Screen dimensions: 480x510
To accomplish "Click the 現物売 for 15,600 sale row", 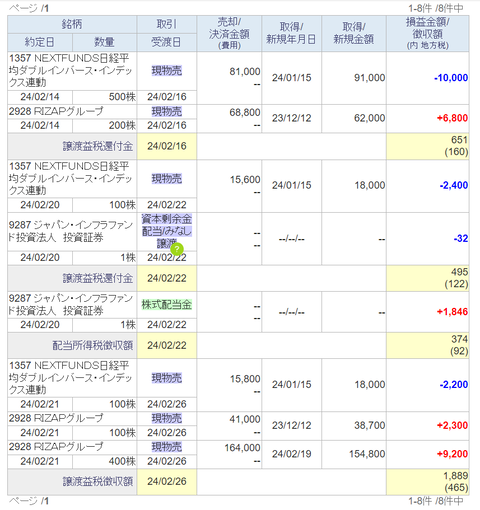I will 167,179.
